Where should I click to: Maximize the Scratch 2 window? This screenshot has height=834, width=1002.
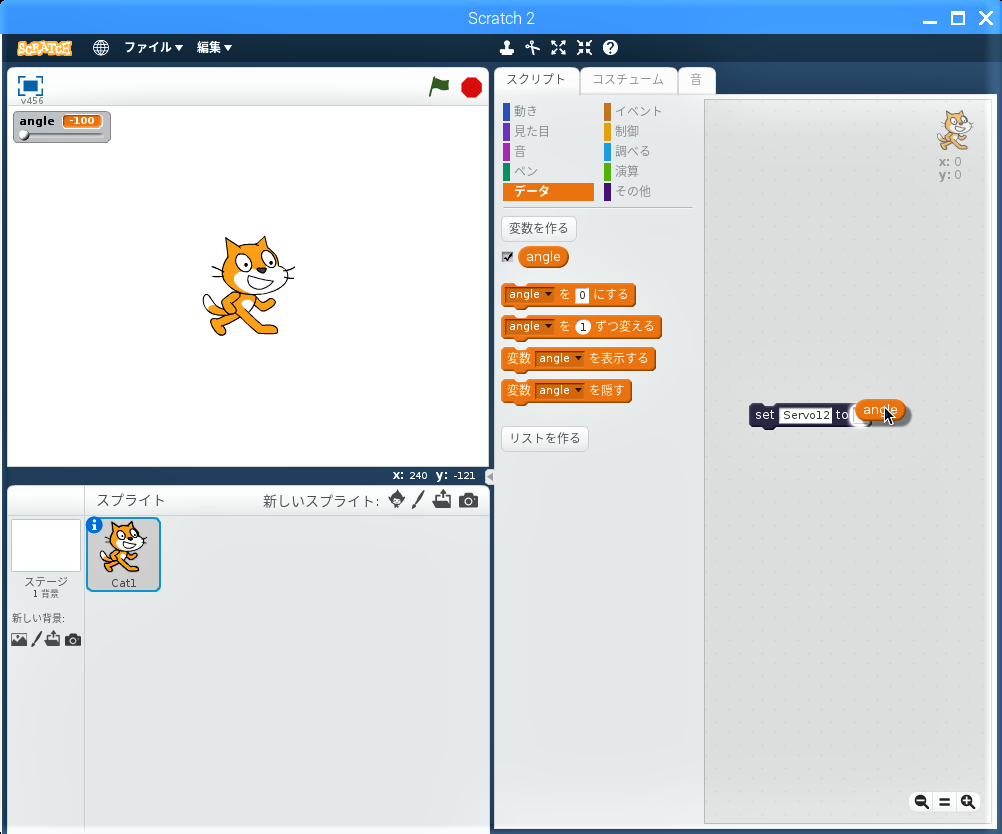click(958, 18)
